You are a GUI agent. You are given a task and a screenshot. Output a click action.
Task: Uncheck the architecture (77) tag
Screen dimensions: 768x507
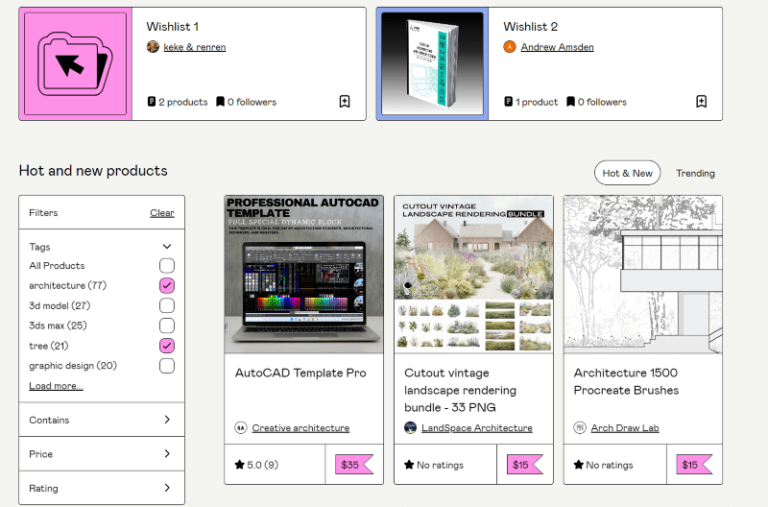(167, 285)
